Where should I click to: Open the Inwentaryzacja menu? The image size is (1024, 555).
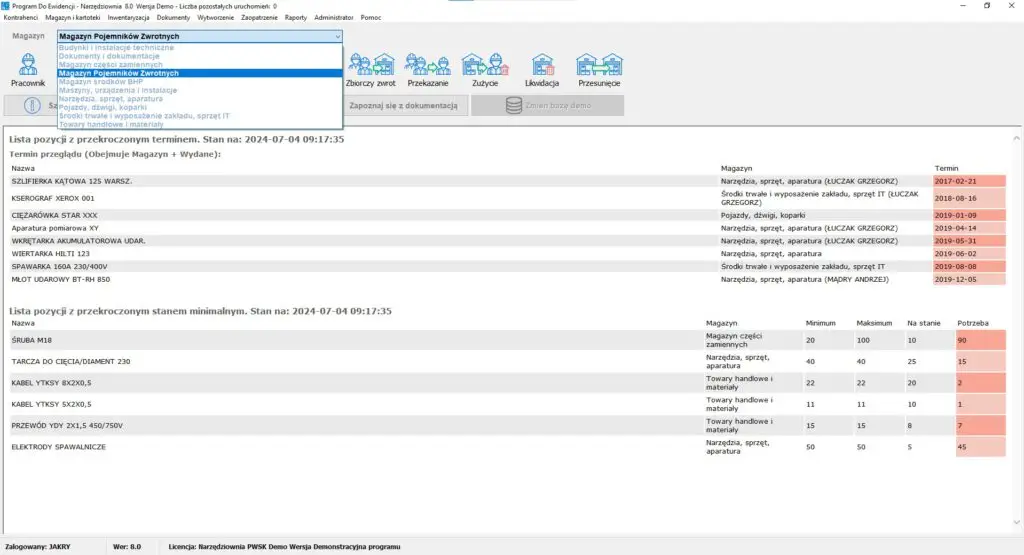[x=128, y=18]
